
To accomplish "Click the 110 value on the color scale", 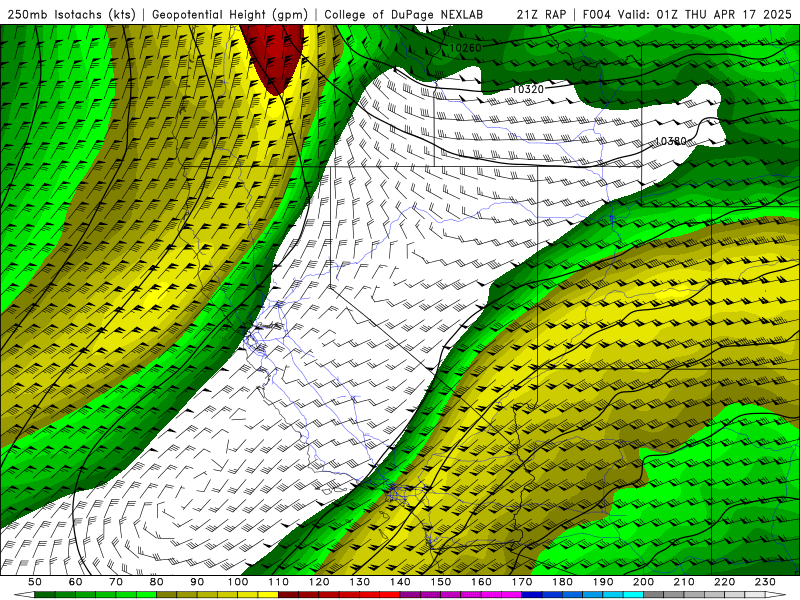I will coord(279,582).
